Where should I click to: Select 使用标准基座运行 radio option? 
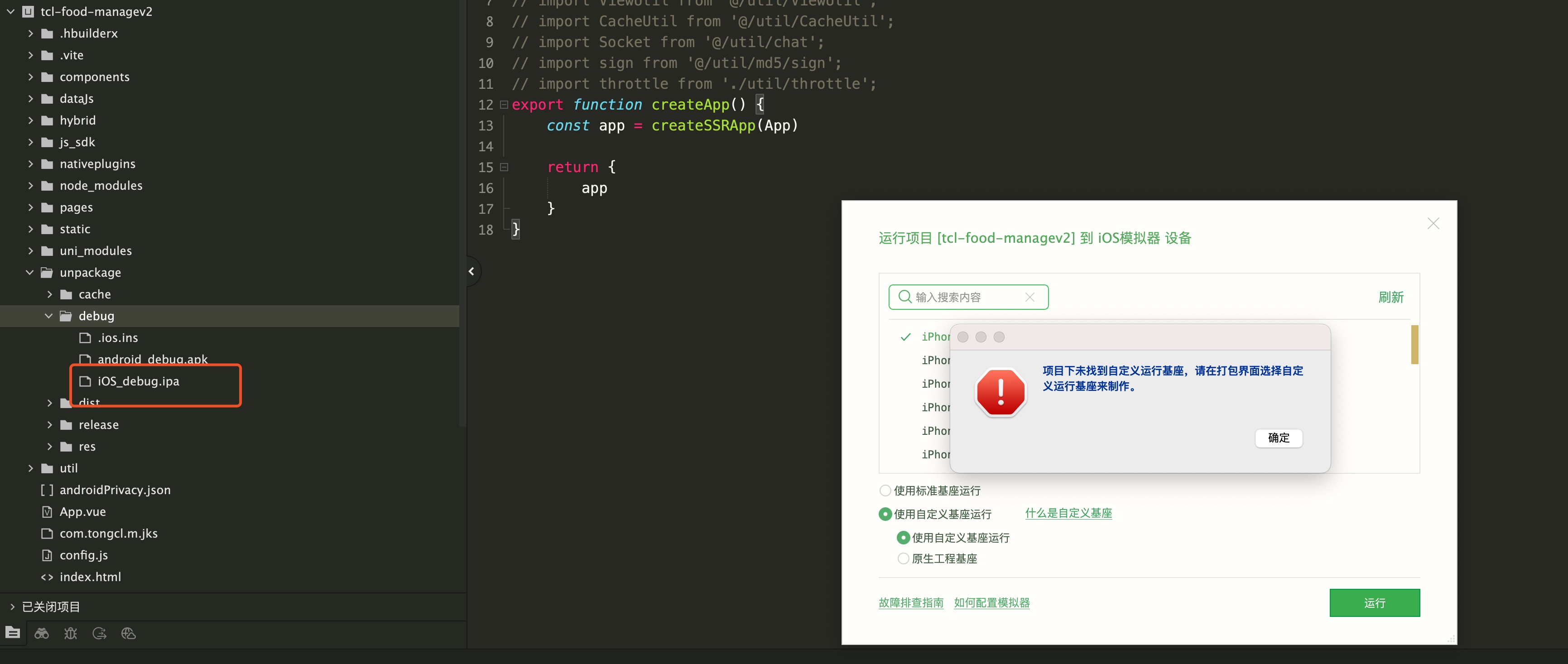(x=885, y=491)
